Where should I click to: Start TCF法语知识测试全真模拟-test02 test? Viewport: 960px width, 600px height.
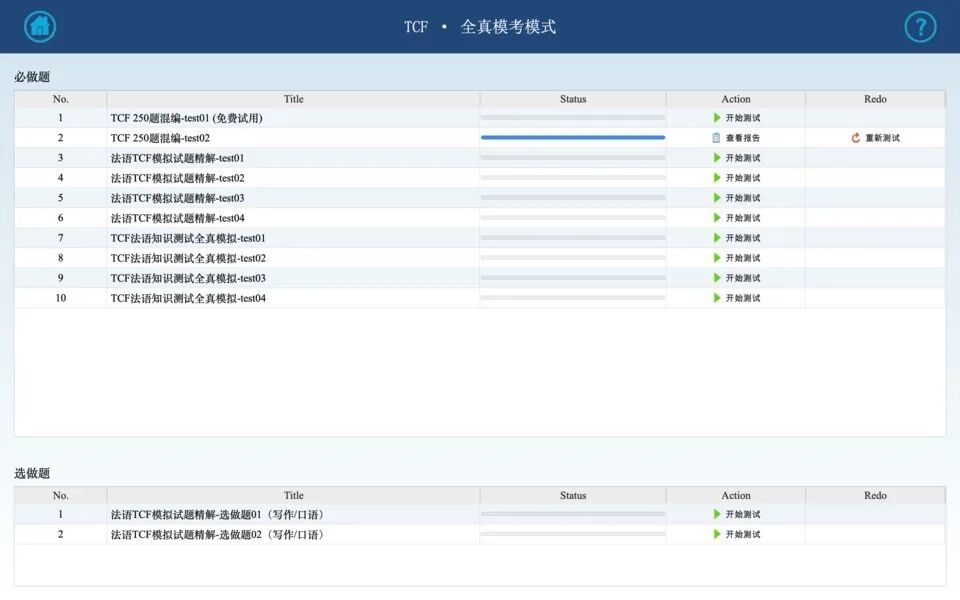point(737,258)
